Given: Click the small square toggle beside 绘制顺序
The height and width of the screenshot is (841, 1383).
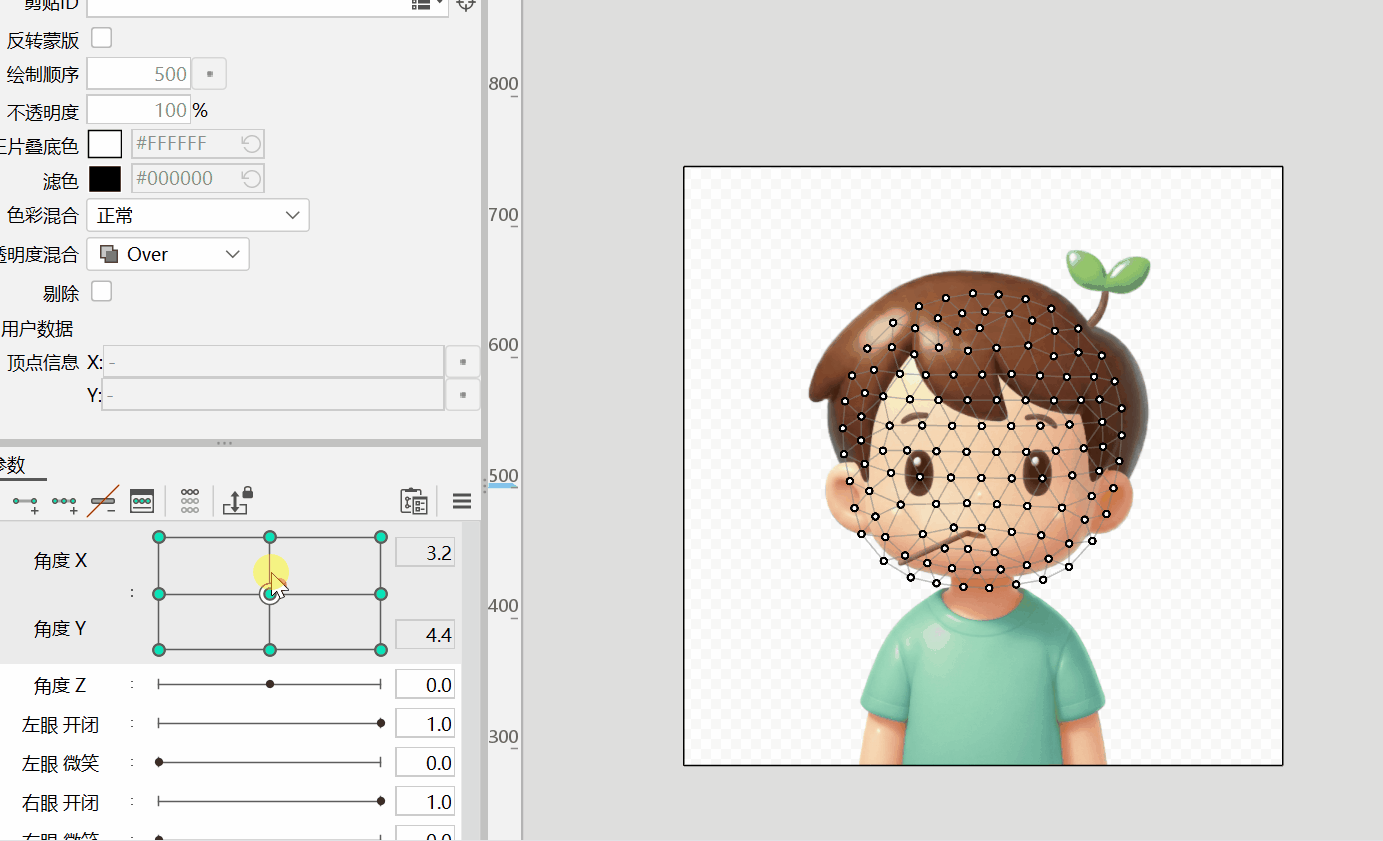Looking at the screenshot, I should click(208, 73).
